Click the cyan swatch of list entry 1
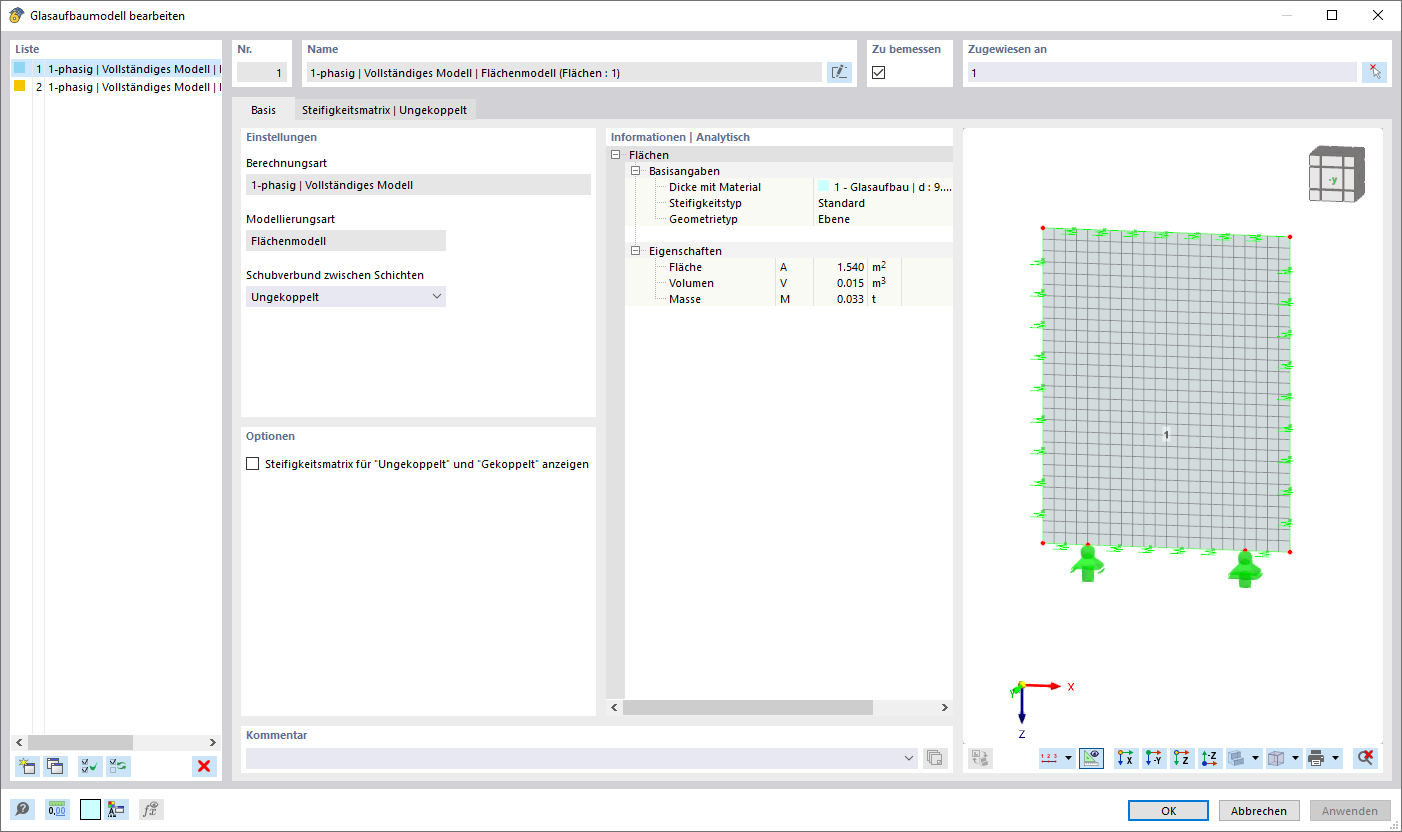This screenshot has height=832, width=1402. pos(20,68)
